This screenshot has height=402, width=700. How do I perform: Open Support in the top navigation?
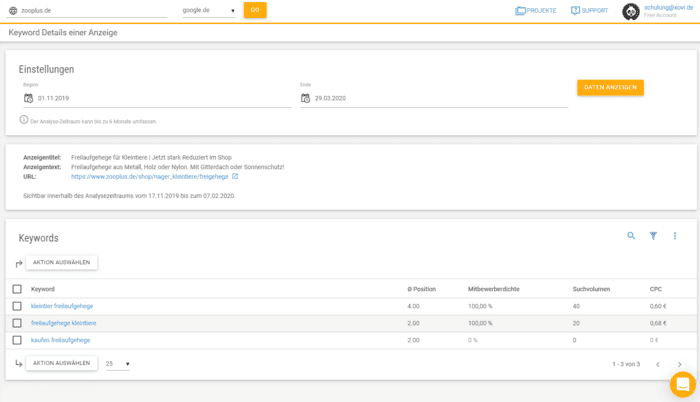(x=589, y=10)
